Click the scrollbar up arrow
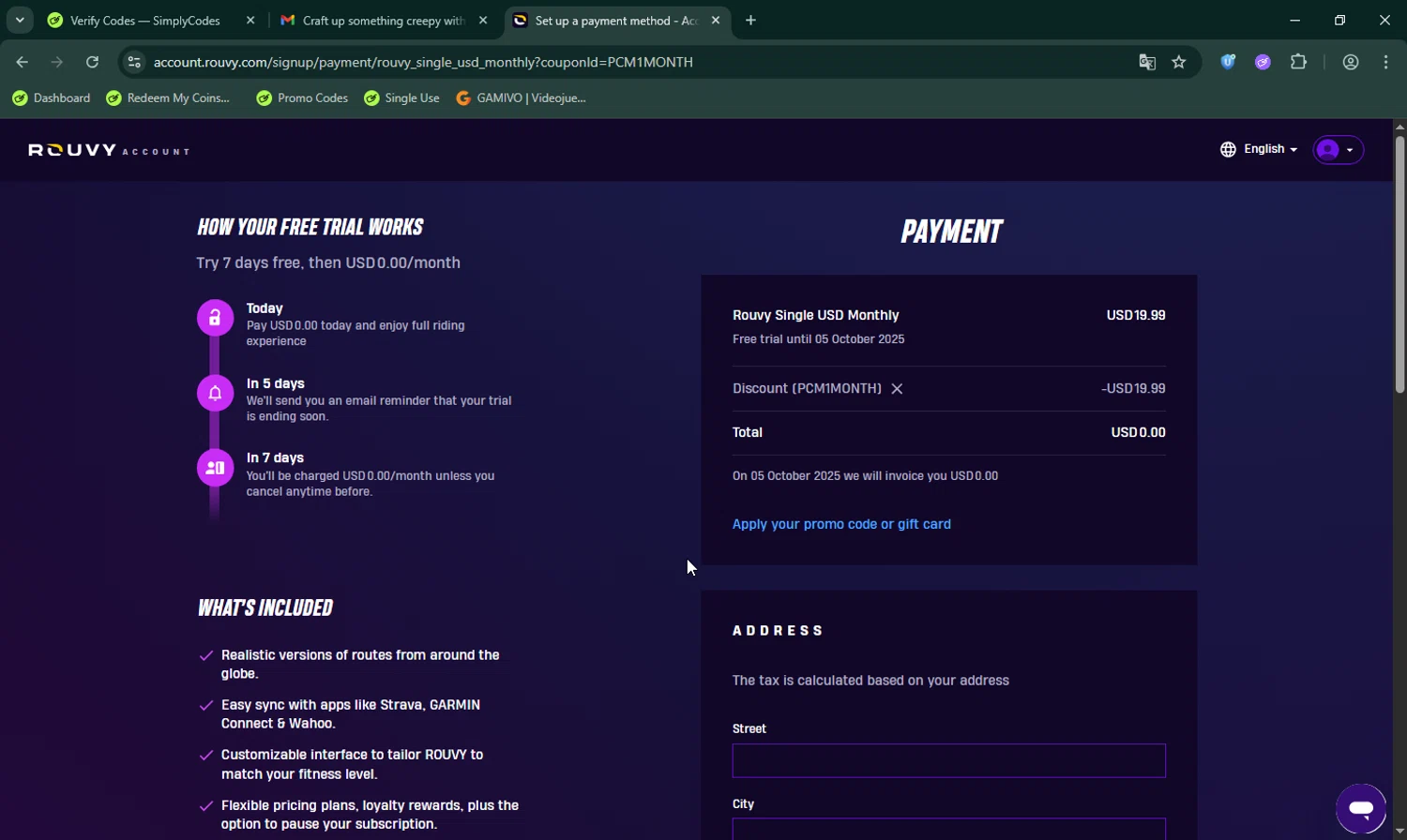The image size is (1407, 840). (1399, 127)
